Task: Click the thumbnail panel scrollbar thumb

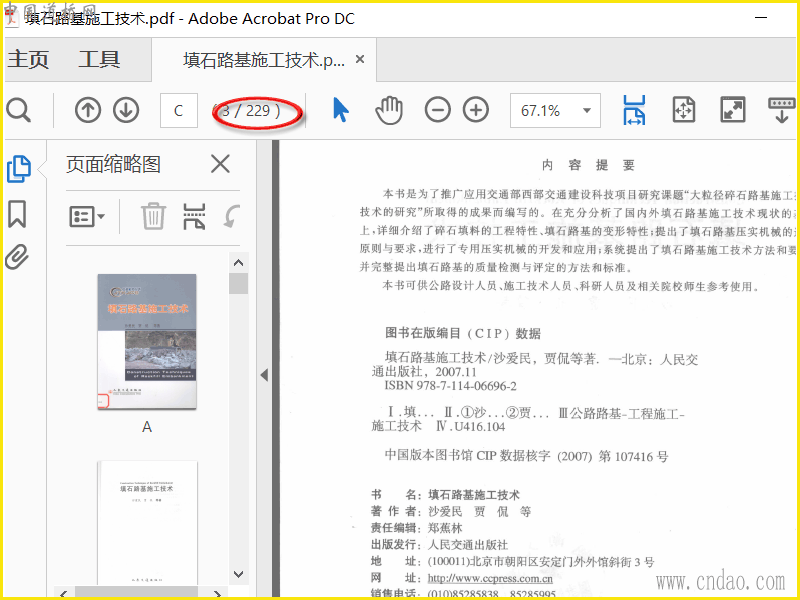Action: pos(238,284)
